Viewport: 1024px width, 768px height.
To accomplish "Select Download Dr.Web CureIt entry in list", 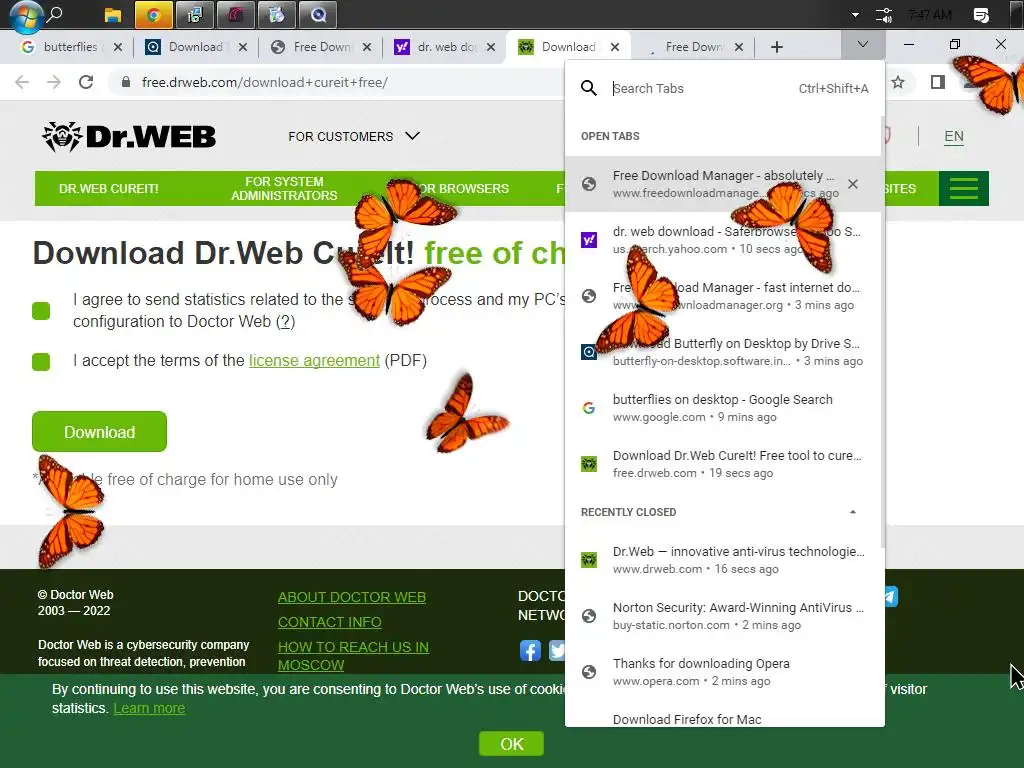I will (x=722, y=464).
